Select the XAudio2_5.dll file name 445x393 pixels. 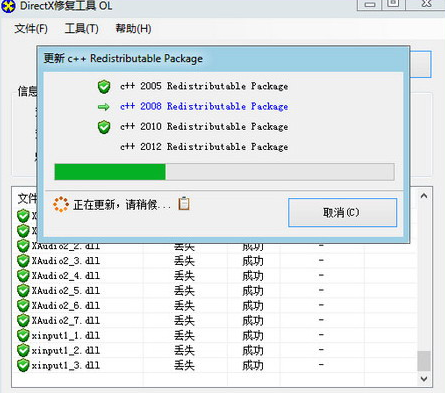(66, 291)
